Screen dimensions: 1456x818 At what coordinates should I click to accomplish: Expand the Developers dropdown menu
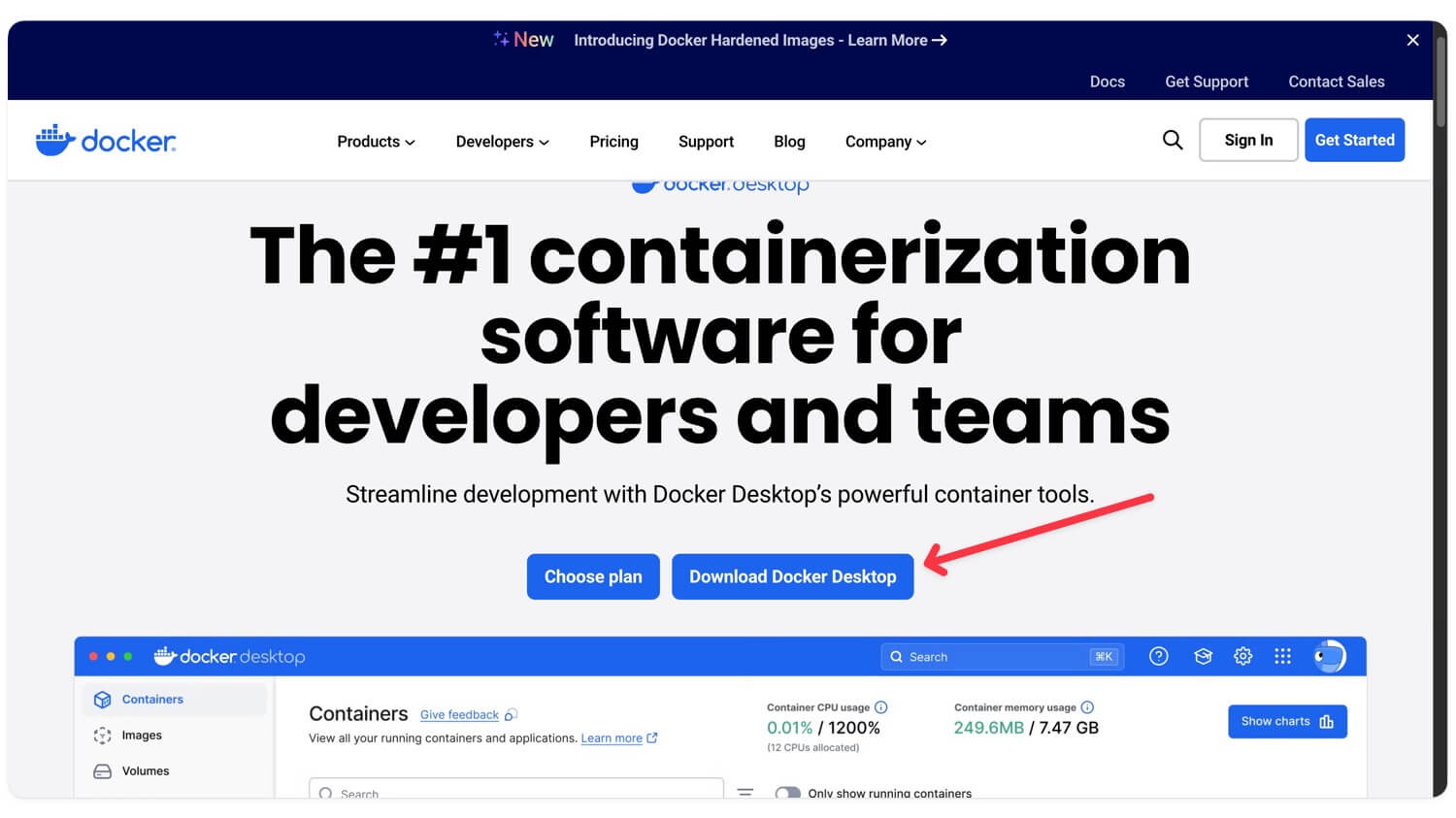pos(501,141)
